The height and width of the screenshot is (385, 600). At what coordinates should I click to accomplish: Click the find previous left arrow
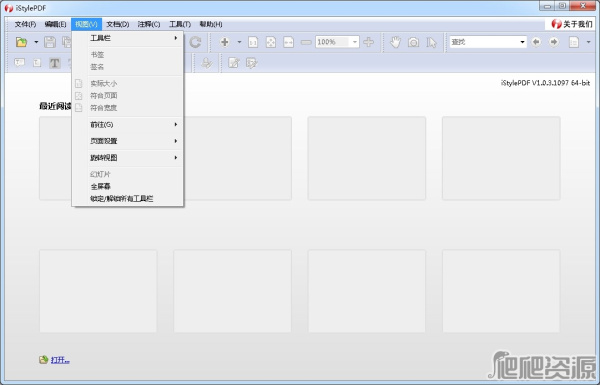point(536,42)
